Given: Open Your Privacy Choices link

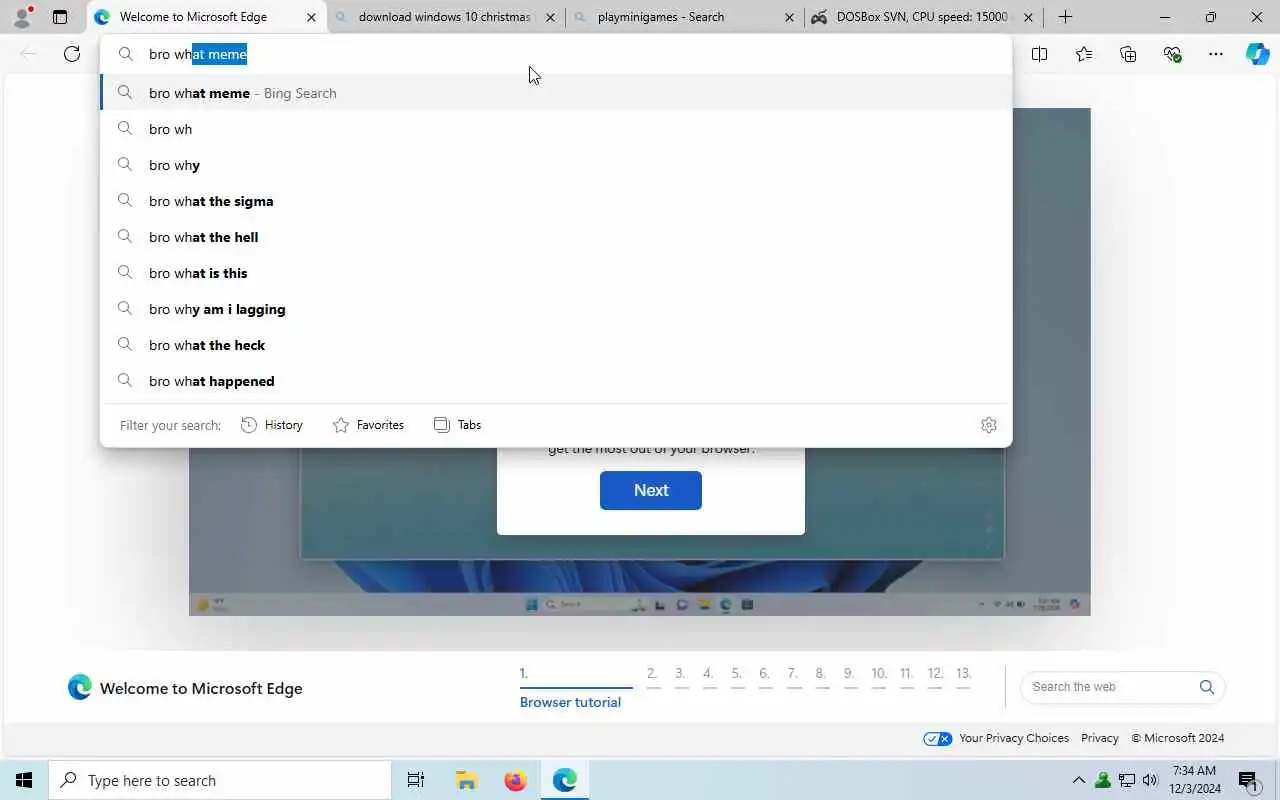Looking at the screenshot, I should point(1014,738).
